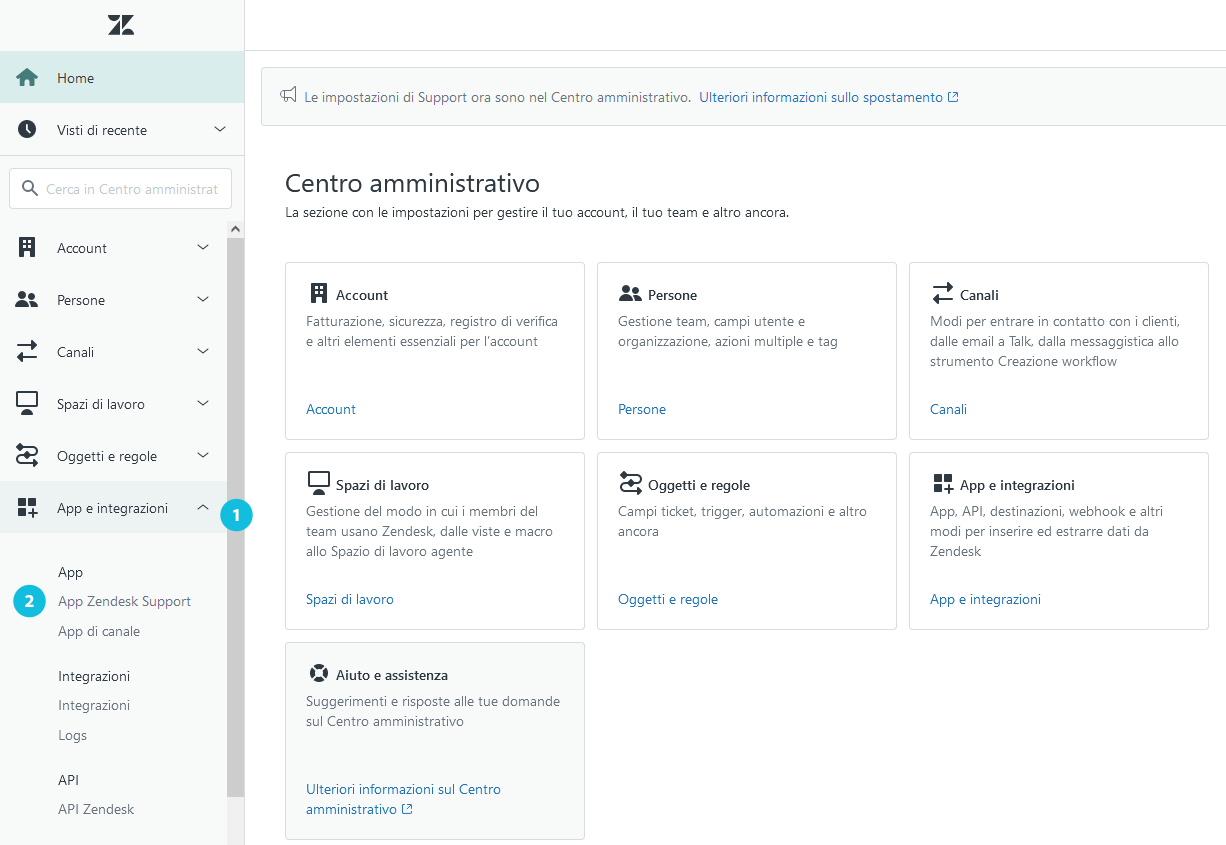Click the 'Cerca in Centro amministrativo' search field
The width and height of the screenshot is (1226, 845).
120,188
